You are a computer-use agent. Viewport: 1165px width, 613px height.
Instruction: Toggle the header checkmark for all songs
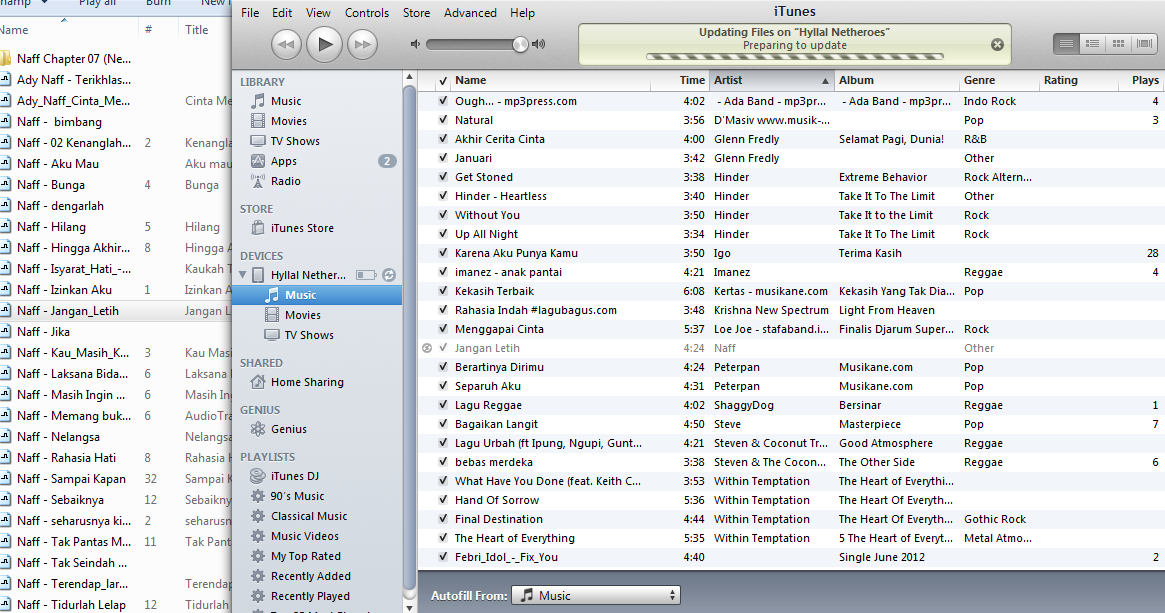[x=443, y=80]
